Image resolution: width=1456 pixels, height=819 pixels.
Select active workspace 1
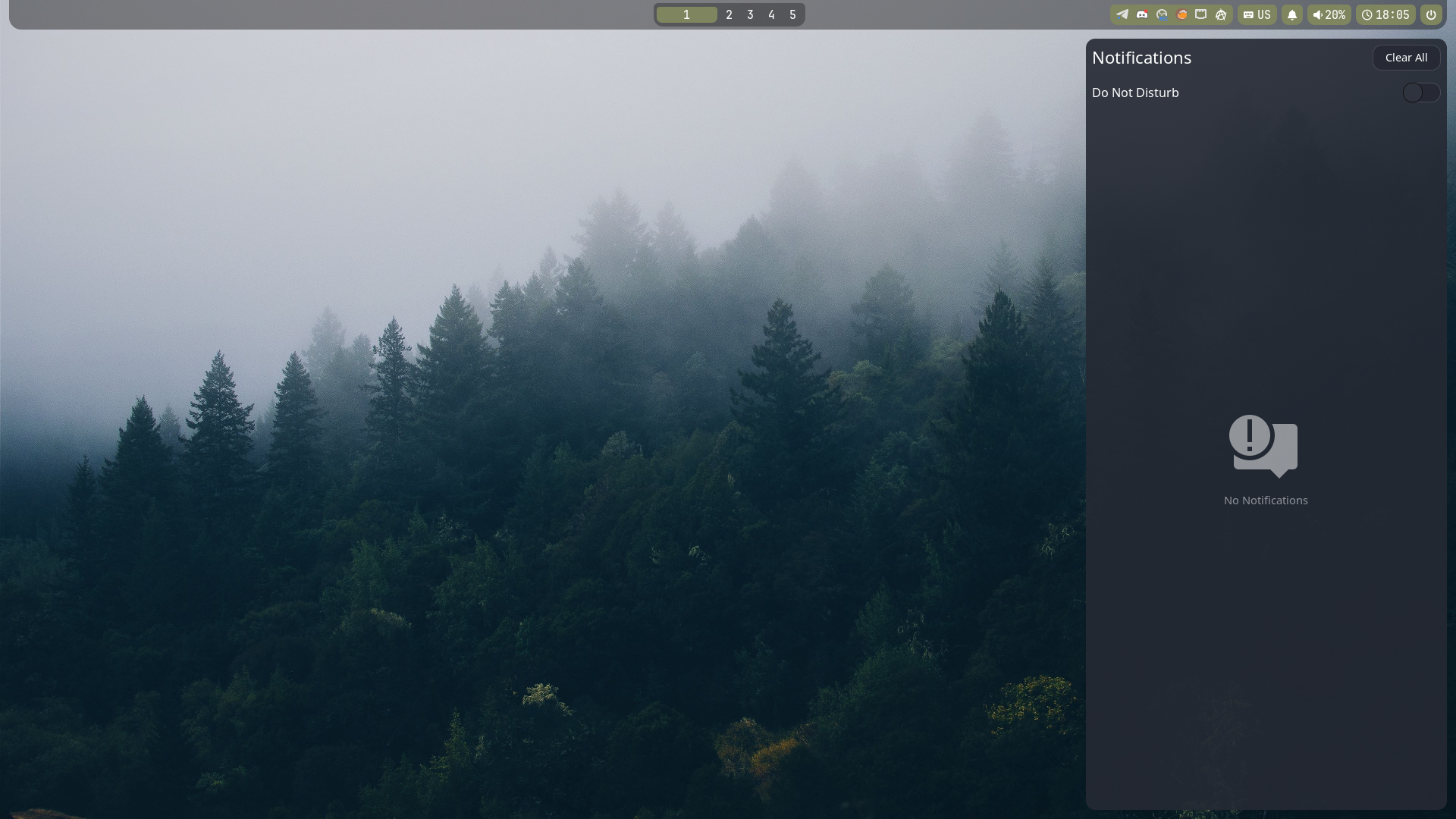(x=686, y=14)
